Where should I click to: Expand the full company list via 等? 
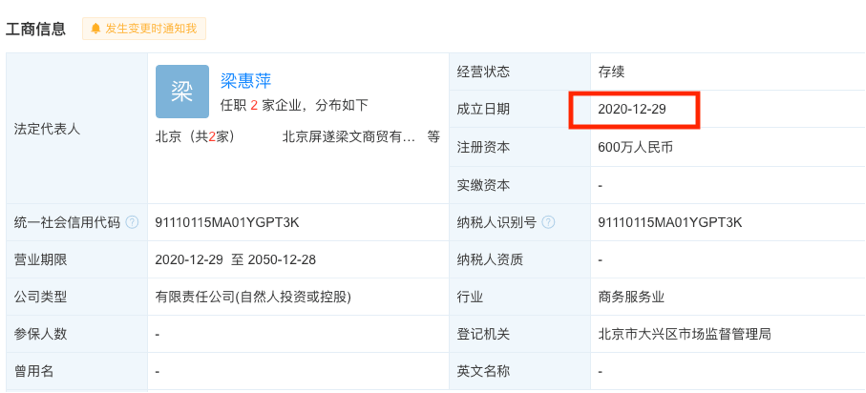(434, 137)
